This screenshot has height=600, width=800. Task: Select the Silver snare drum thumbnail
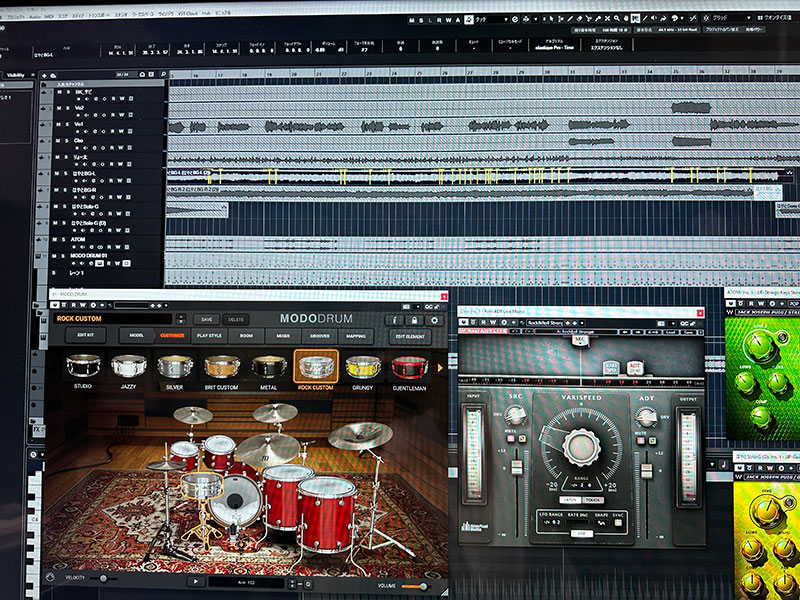coord(174,366)
